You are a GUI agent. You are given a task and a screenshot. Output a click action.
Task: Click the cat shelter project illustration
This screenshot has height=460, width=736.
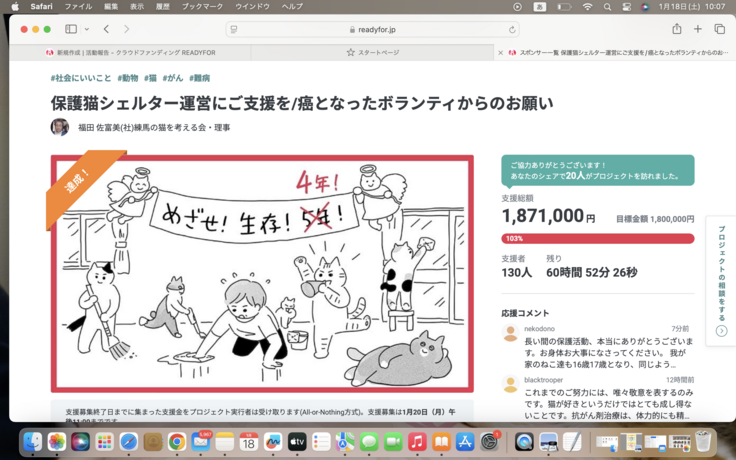pos(262,273)
